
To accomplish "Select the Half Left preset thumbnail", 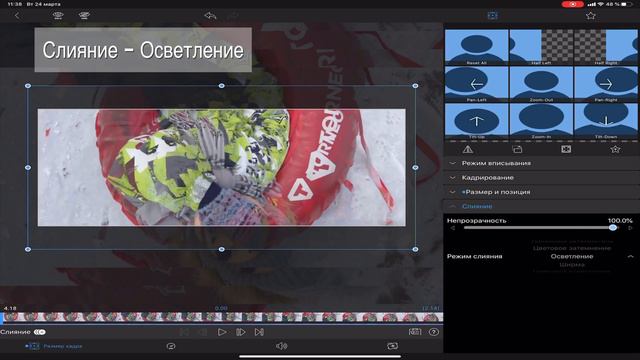I will click(x=541, y=47).
